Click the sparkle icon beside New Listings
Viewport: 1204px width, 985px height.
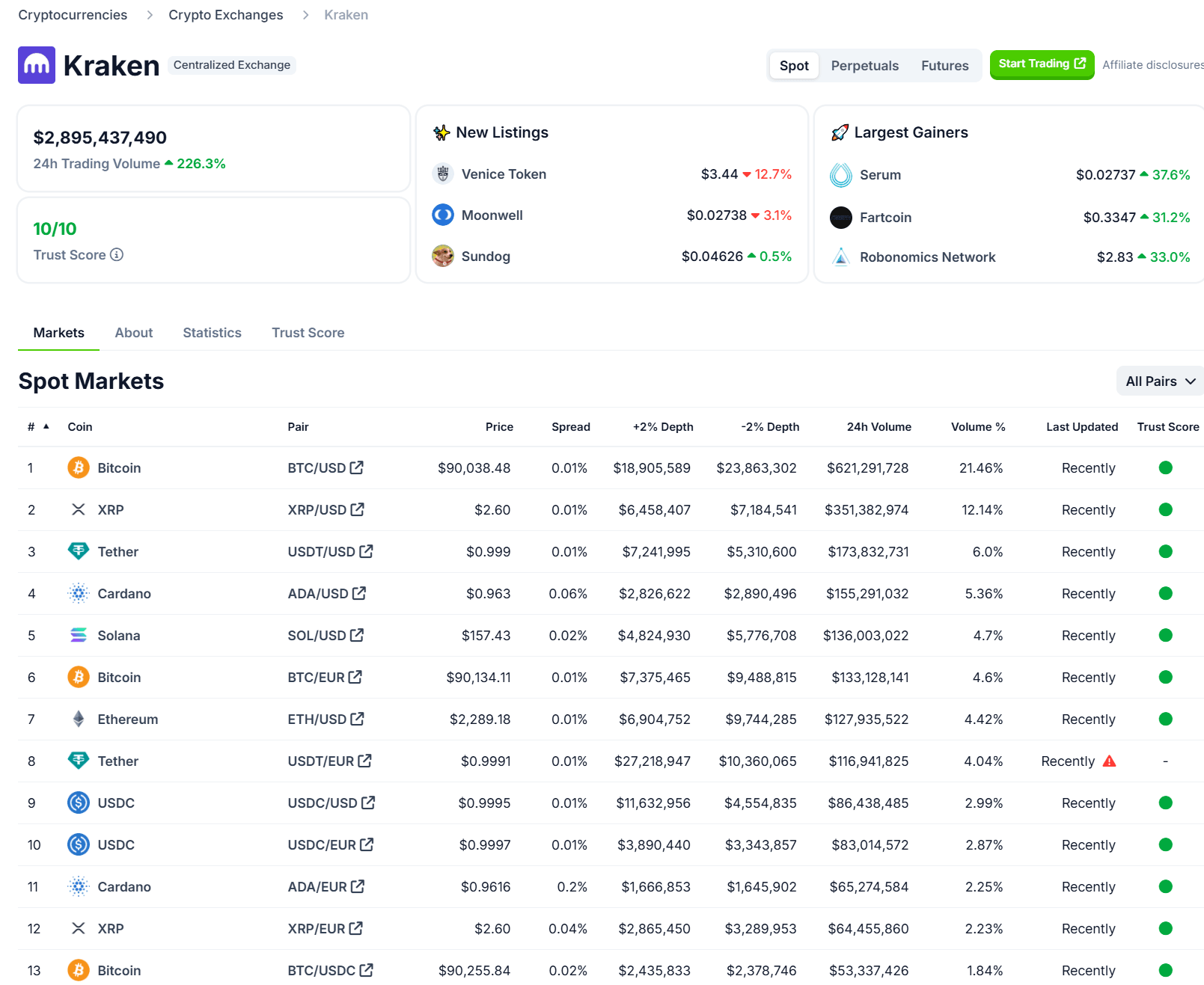pos(441,132)
